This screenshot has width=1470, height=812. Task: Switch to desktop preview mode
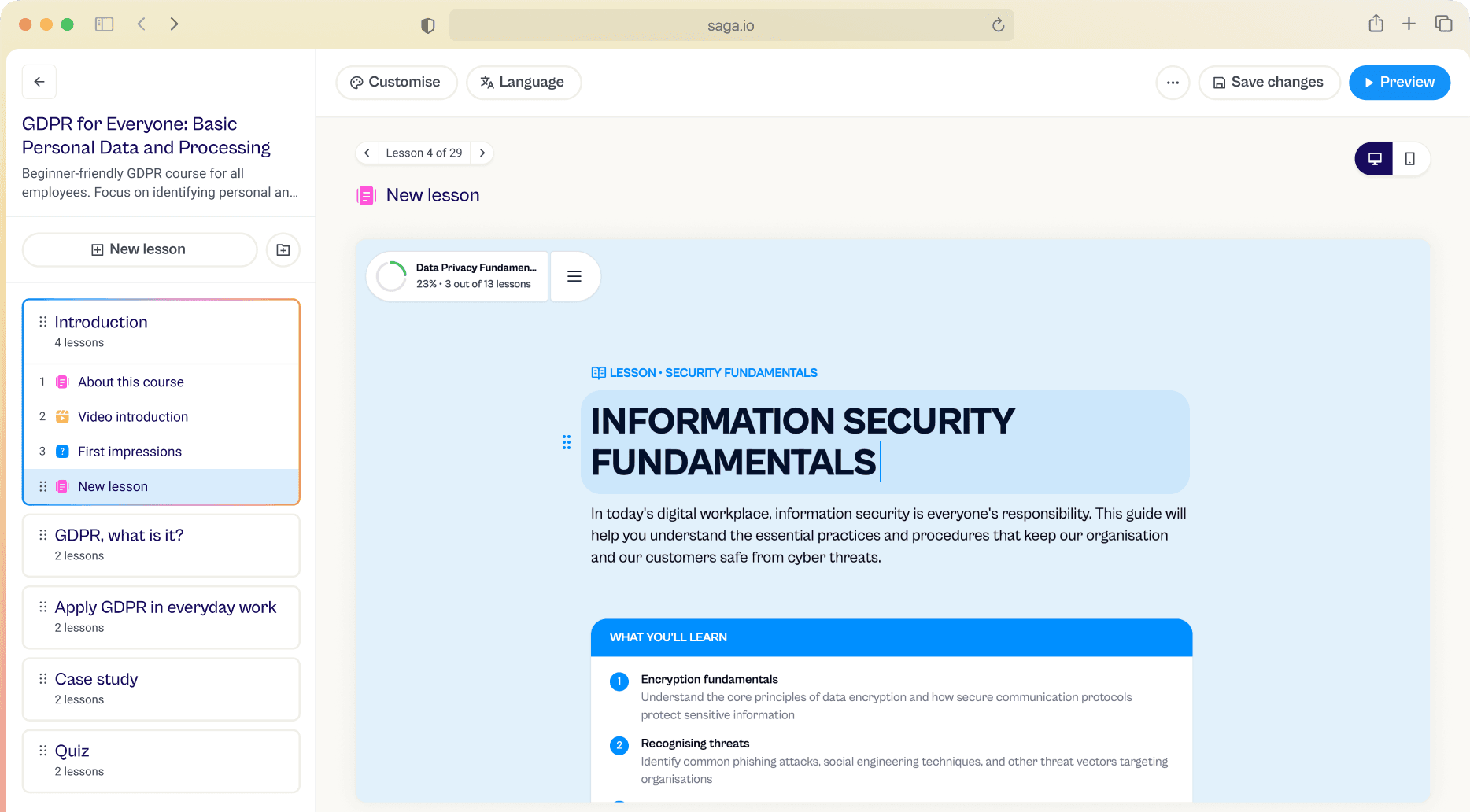coord(1374,159)
